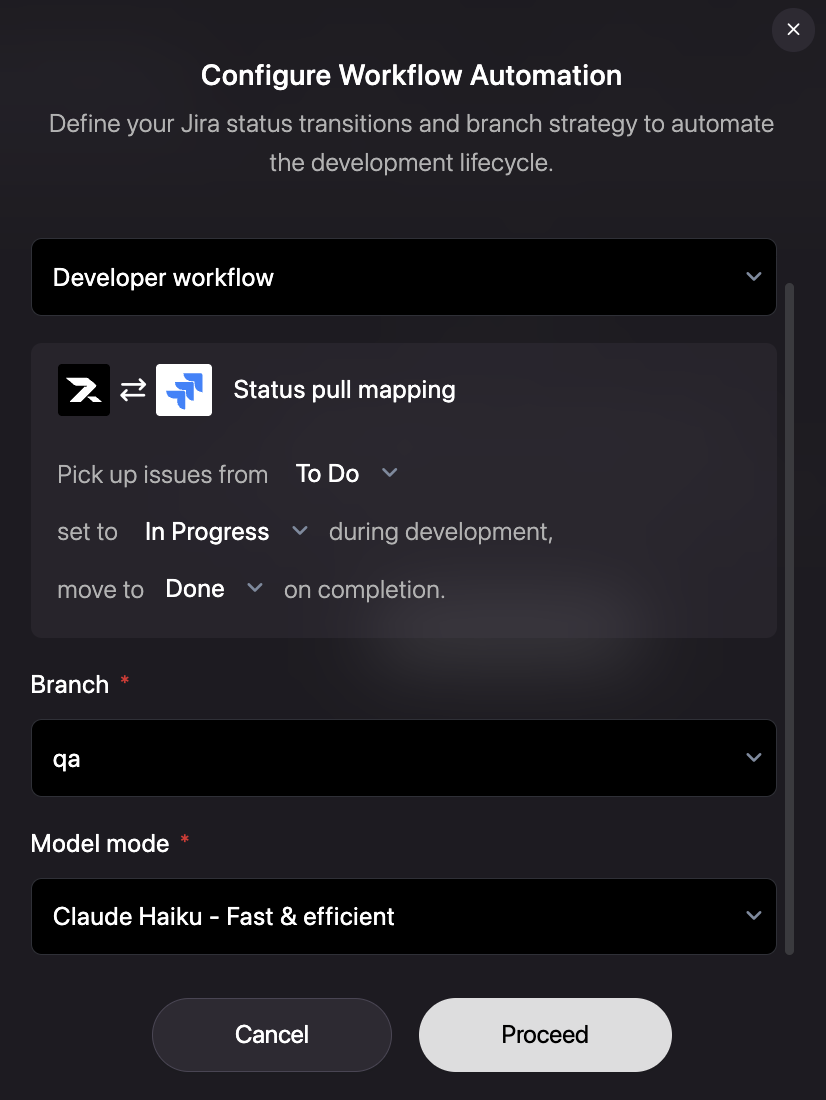Click the chevron beside To Do

tap(389, 473)
